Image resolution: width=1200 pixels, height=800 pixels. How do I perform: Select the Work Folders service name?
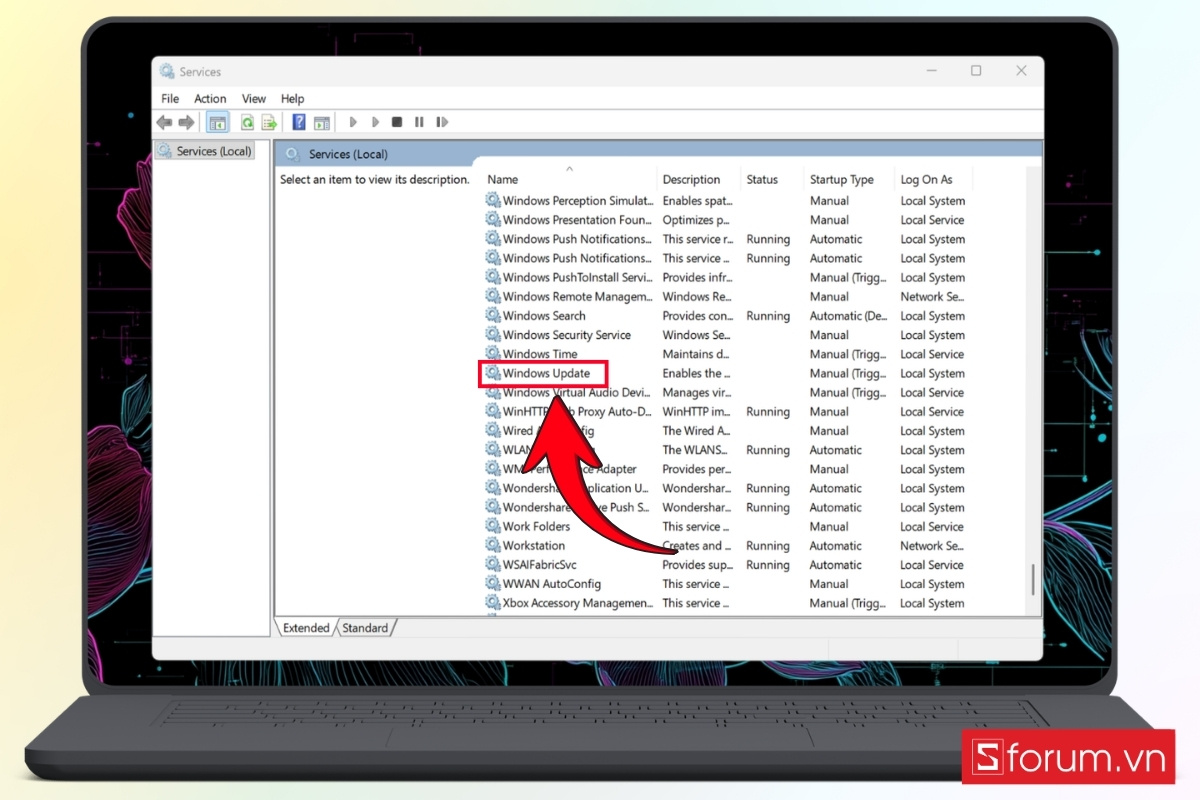tap(536, 527)
